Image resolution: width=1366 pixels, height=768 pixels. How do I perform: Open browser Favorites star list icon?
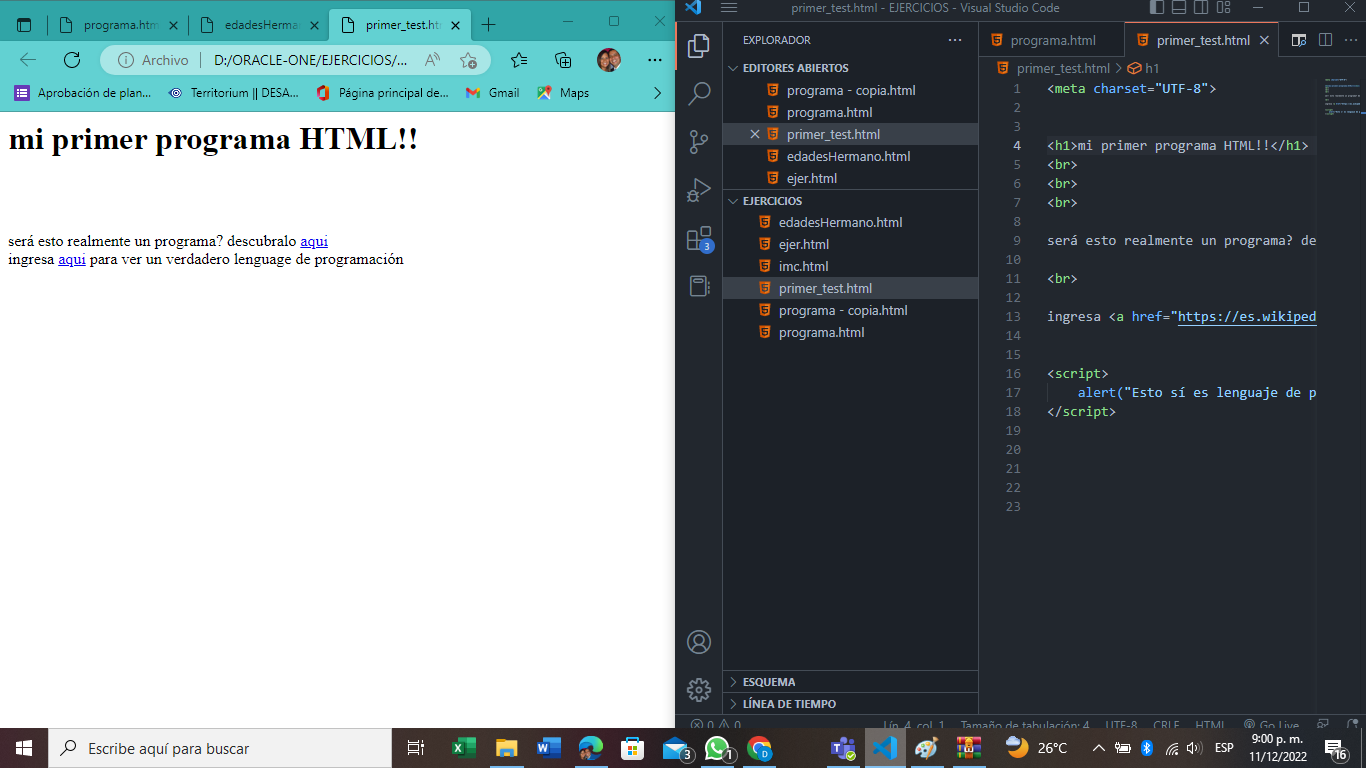[519, 60]
